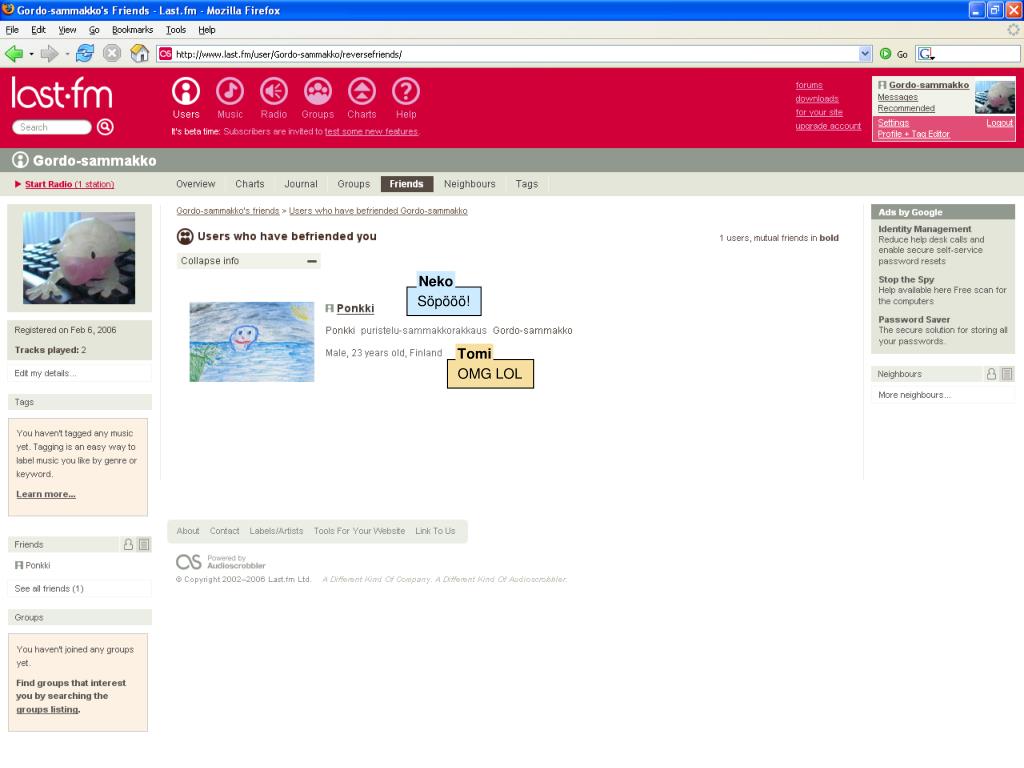Open the Settings link
The height and width of the screenshot is (768, 1024).
(x=893, y=123)
